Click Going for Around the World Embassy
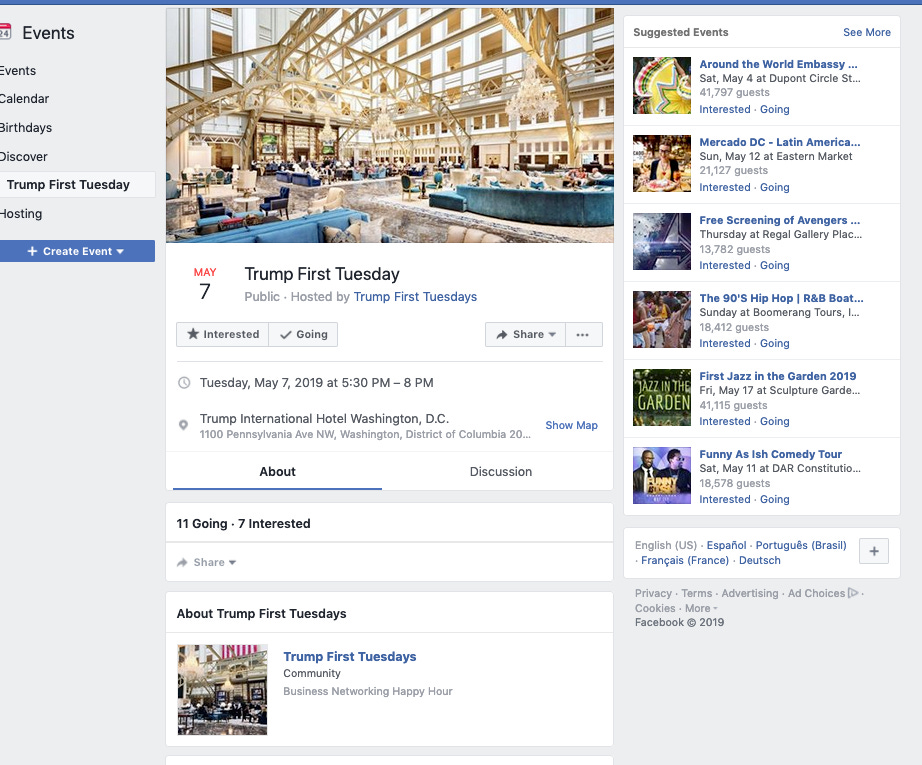This screenshot has width=922, height=765. (x=774, y=109)
